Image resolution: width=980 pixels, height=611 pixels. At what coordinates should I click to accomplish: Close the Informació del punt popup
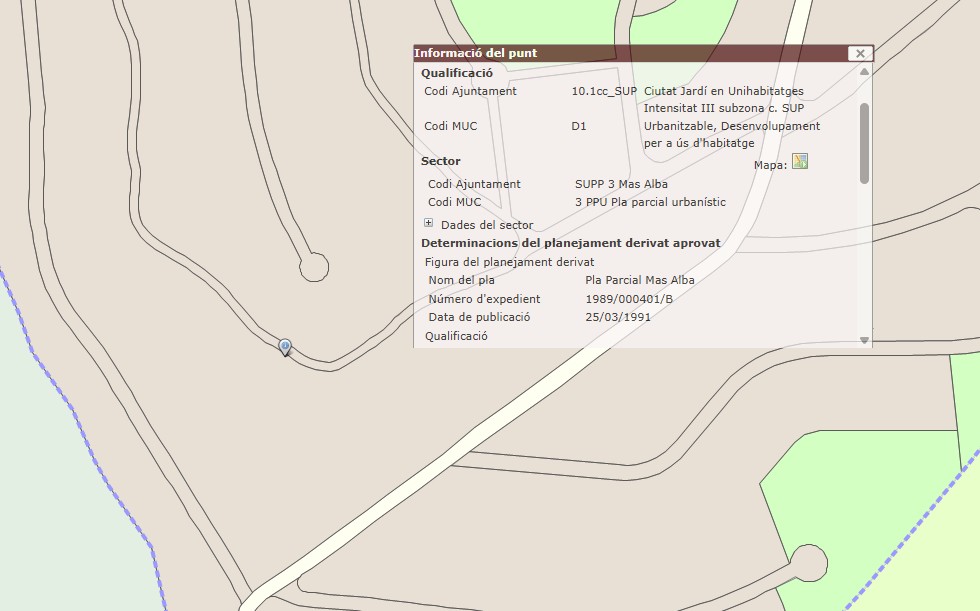tap(859, 54)
